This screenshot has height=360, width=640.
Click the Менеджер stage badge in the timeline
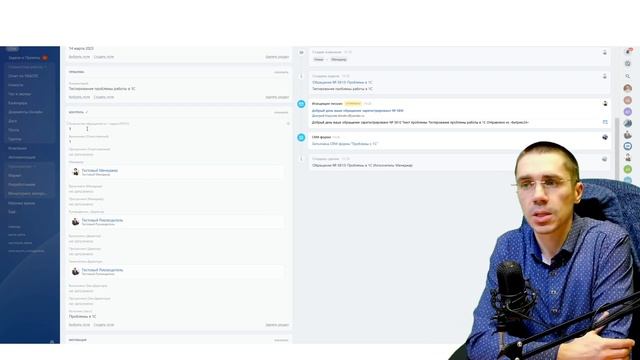click(339, 60)
